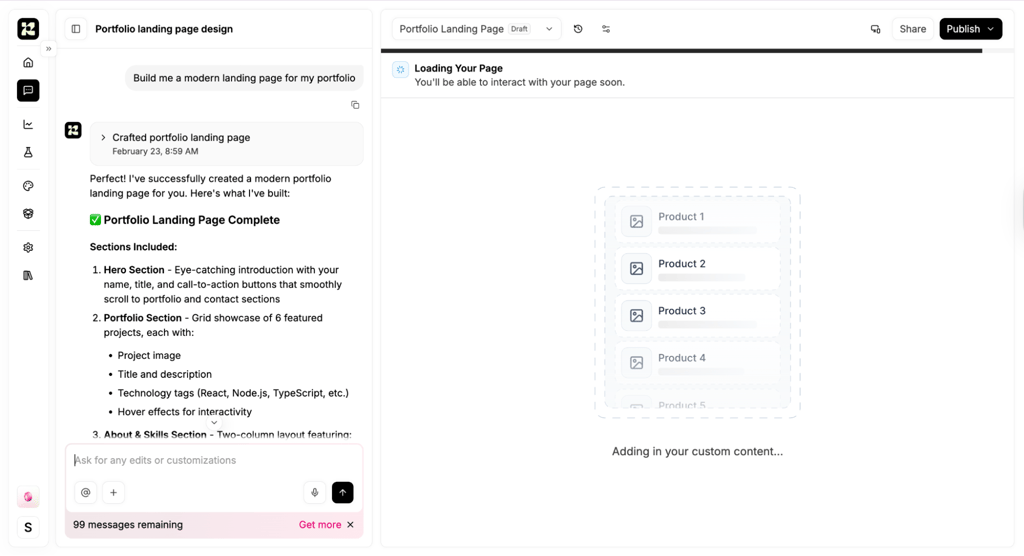This screenshot has width=1024, height=556.
Task: Open the Theme palette icon in the sidebar
Action: (28, 186)
